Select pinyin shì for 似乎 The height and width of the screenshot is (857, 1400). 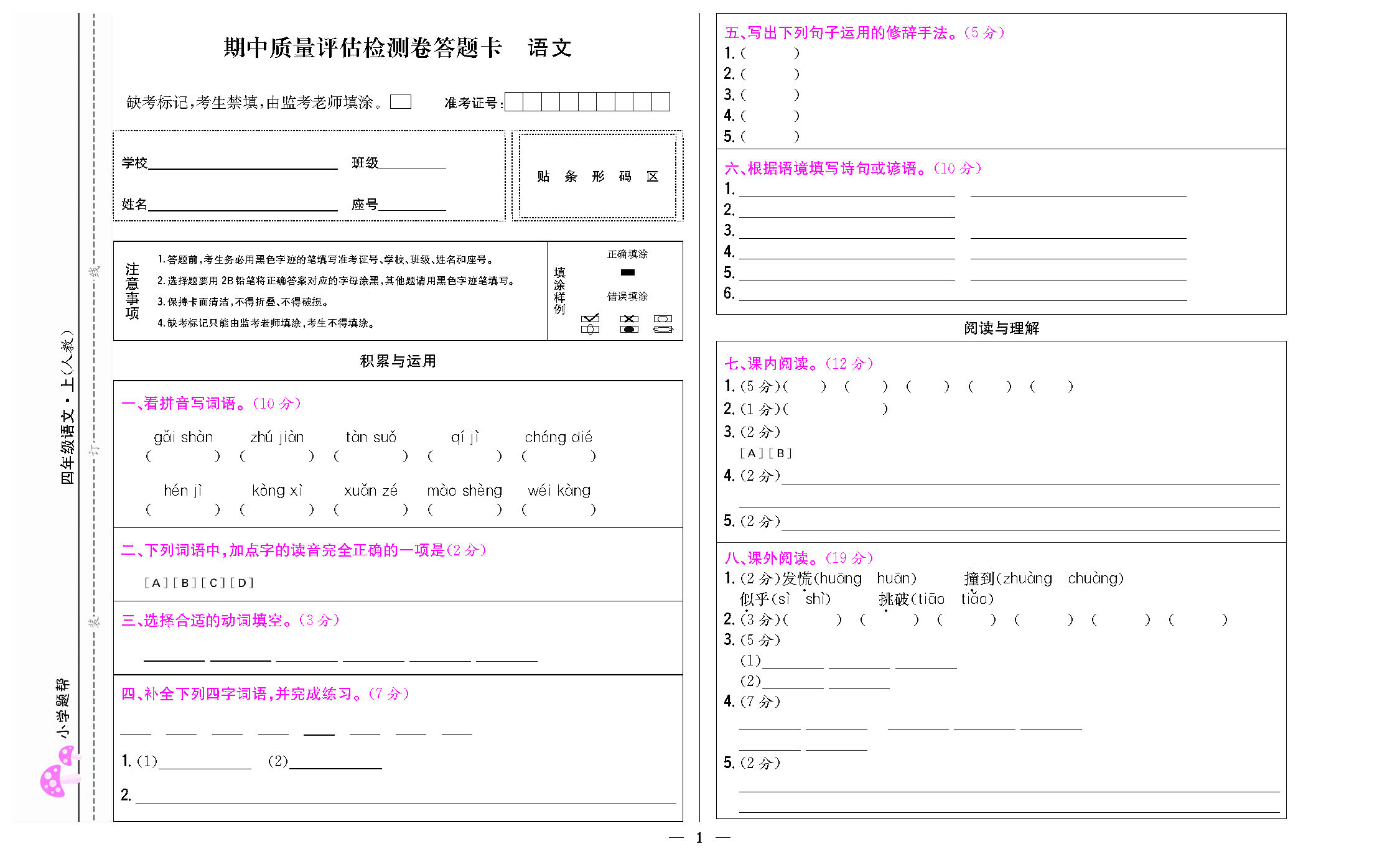point(815,599)
